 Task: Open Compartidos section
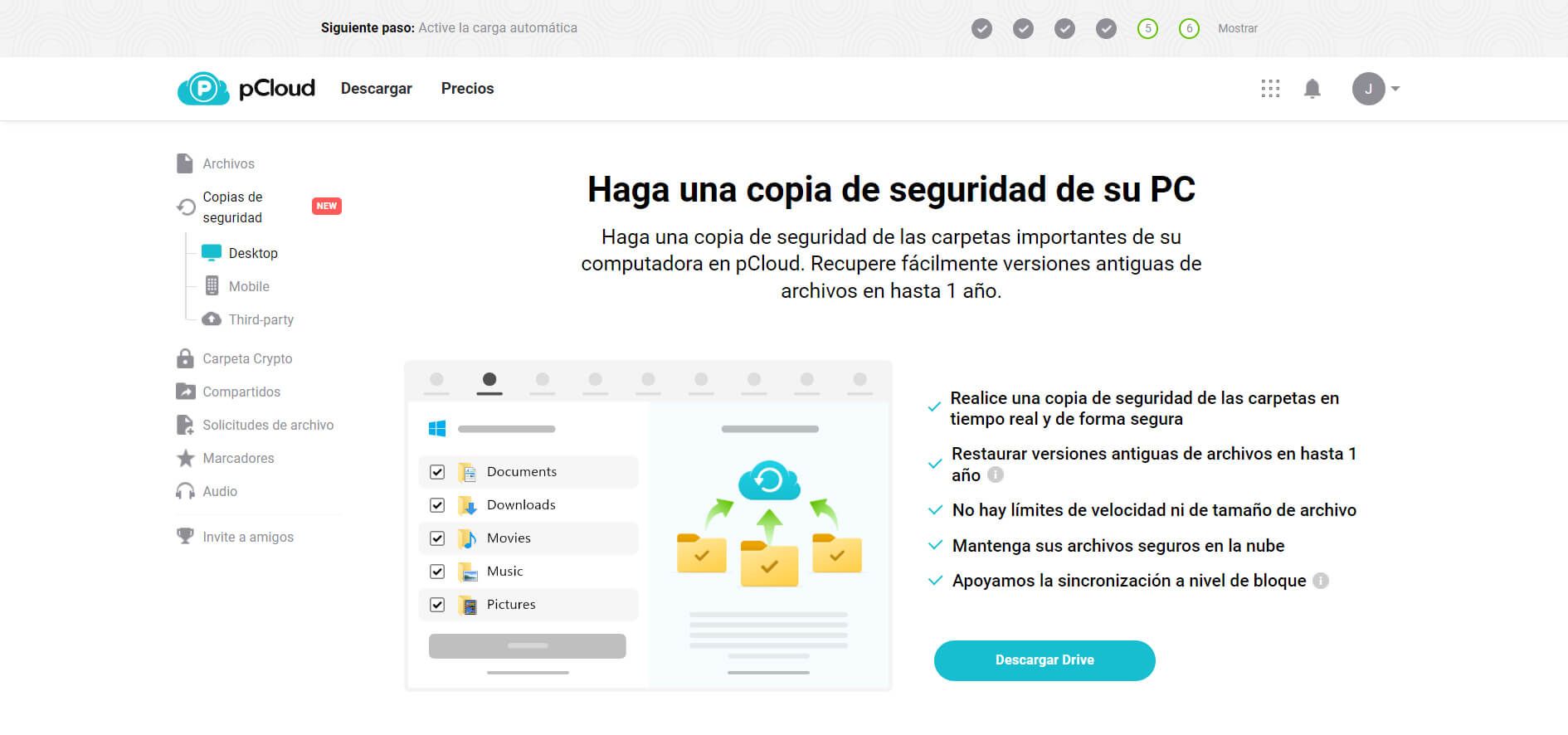241,392
